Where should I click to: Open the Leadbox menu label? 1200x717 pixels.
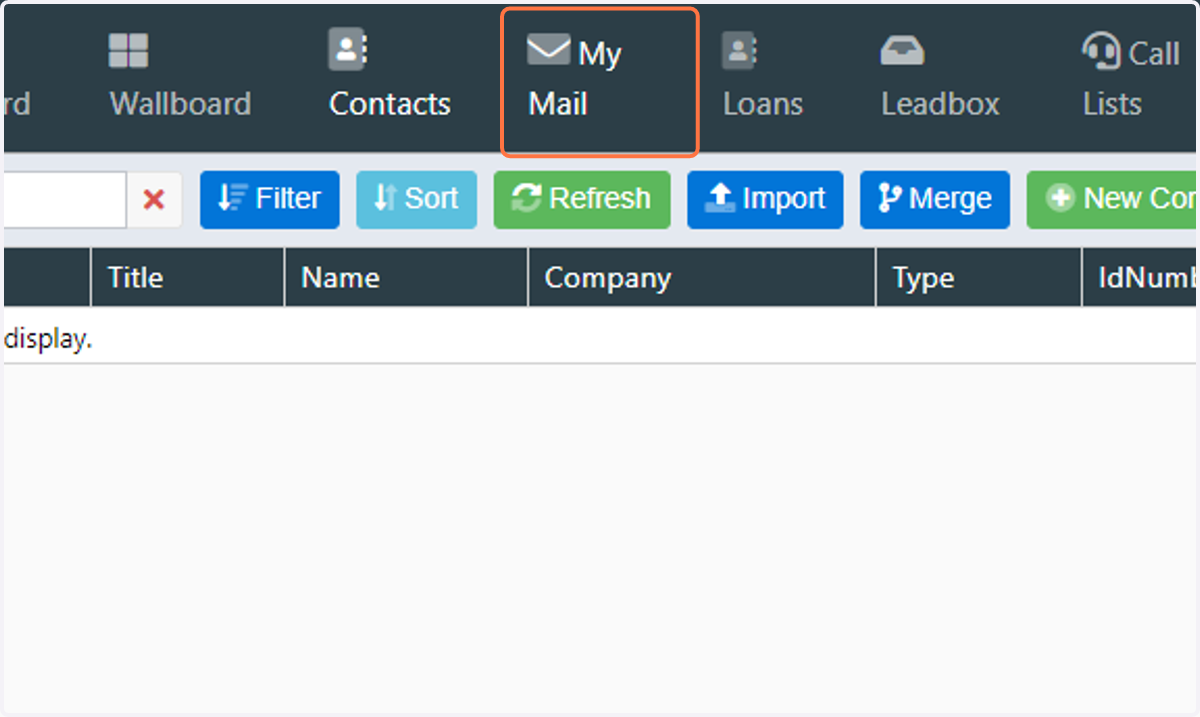pos(940,104)
